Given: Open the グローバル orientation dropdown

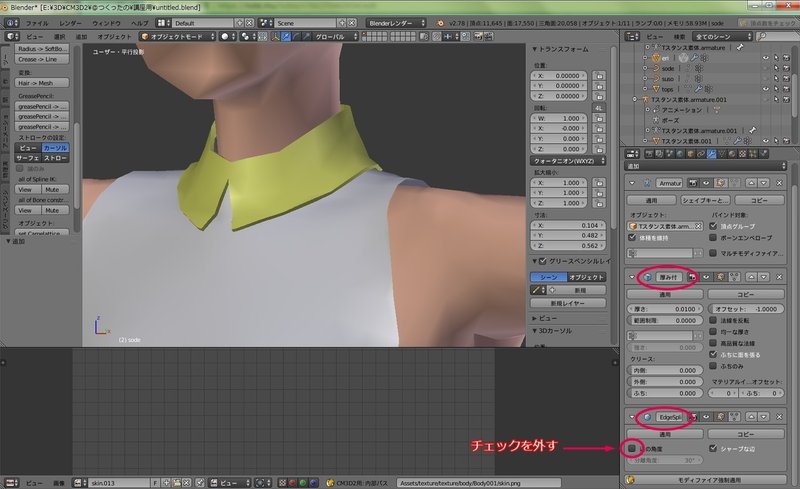Looking at the screenshot, I should (335, 37).
